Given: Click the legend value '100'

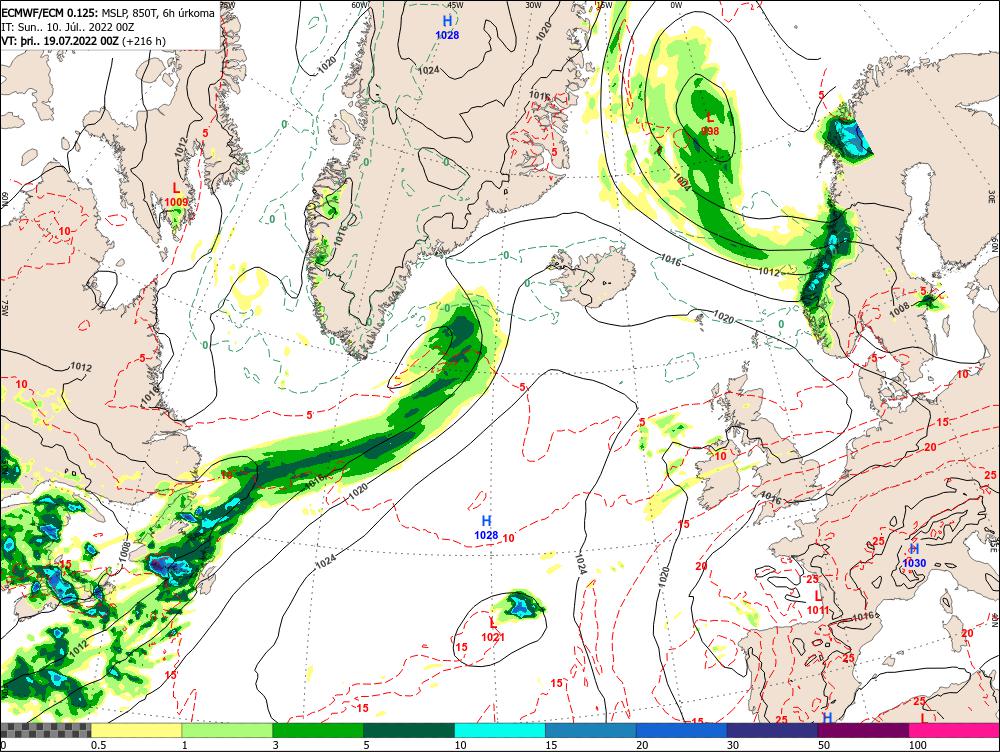Looking at the screenshot, I should [917, 745].
